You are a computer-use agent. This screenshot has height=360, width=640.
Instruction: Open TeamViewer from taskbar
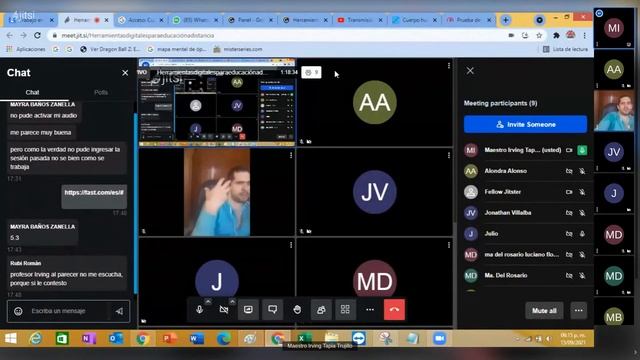click(x=358, y=338)
